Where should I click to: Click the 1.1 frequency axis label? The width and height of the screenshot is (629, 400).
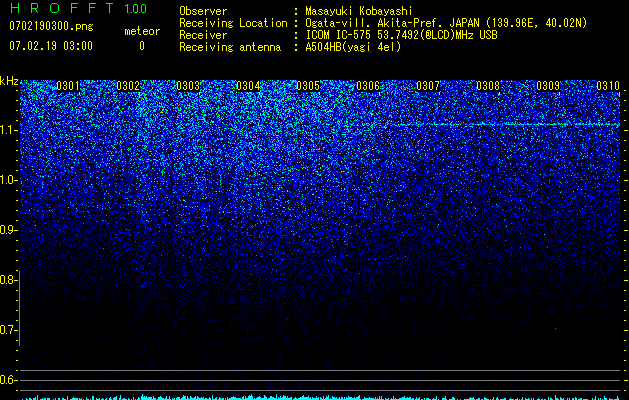(8, 130)
